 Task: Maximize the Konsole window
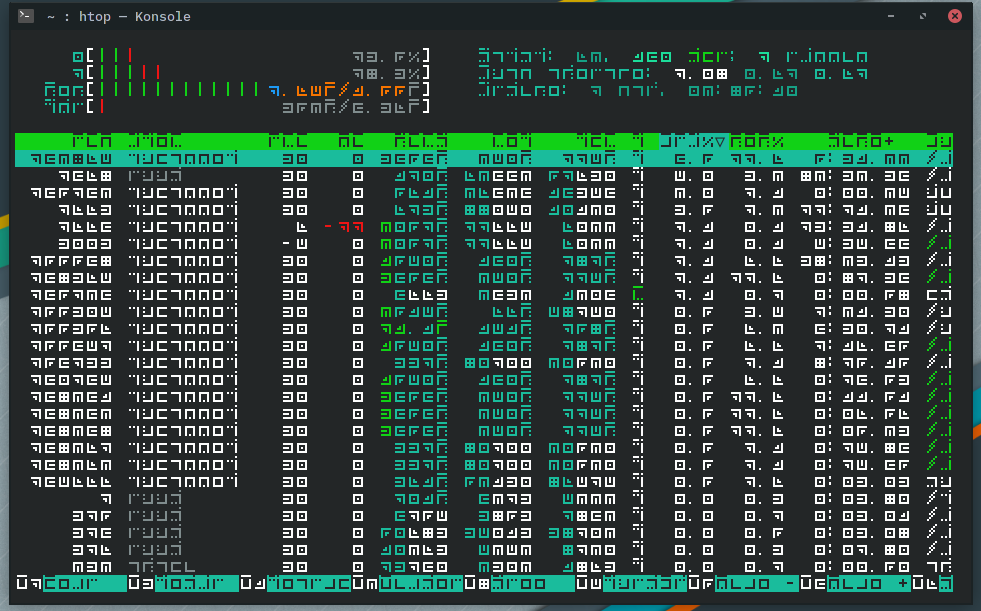(x=923, y=16)
